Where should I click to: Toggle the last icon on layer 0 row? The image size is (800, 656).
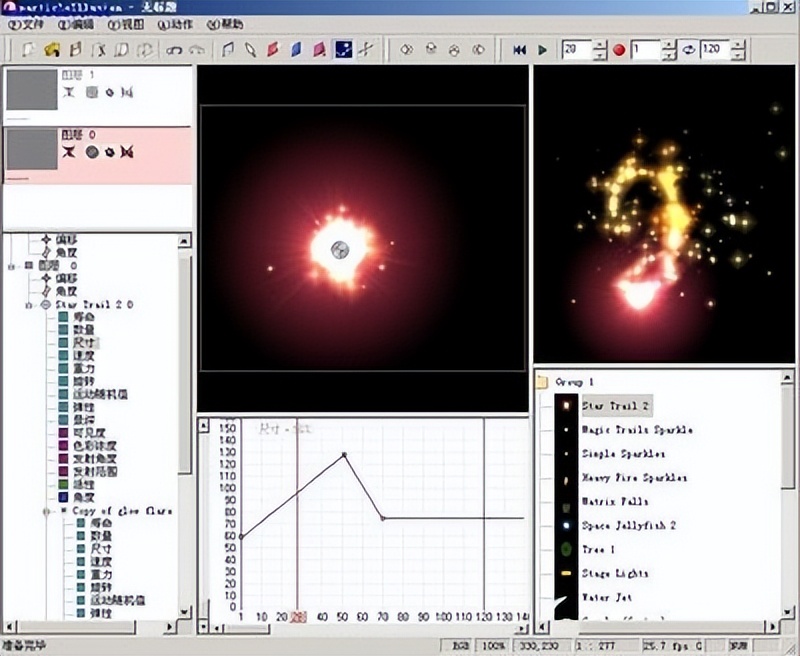point(127,152)
